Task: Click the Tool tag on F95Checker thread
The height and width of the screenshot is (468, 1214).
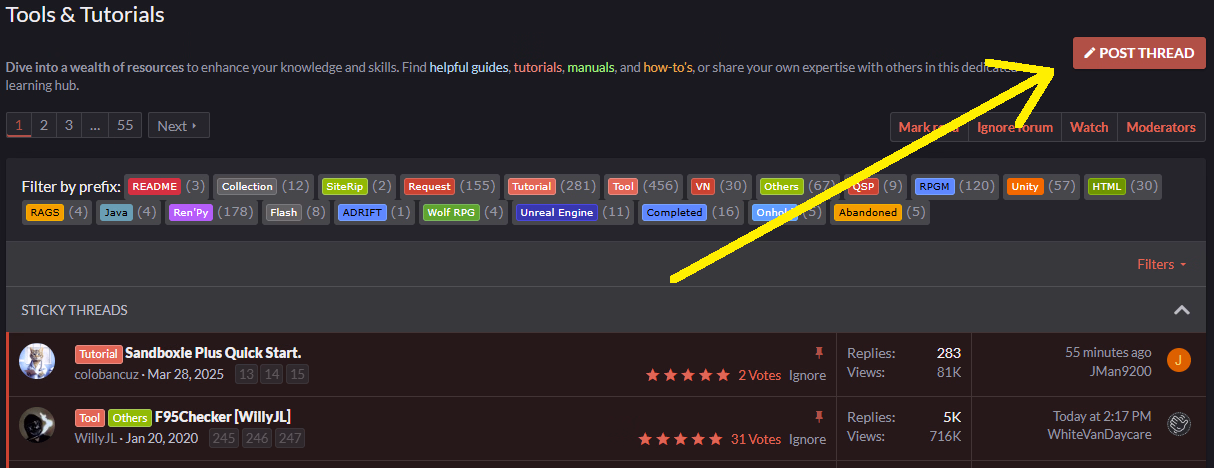Action: (x=89, y=417)
